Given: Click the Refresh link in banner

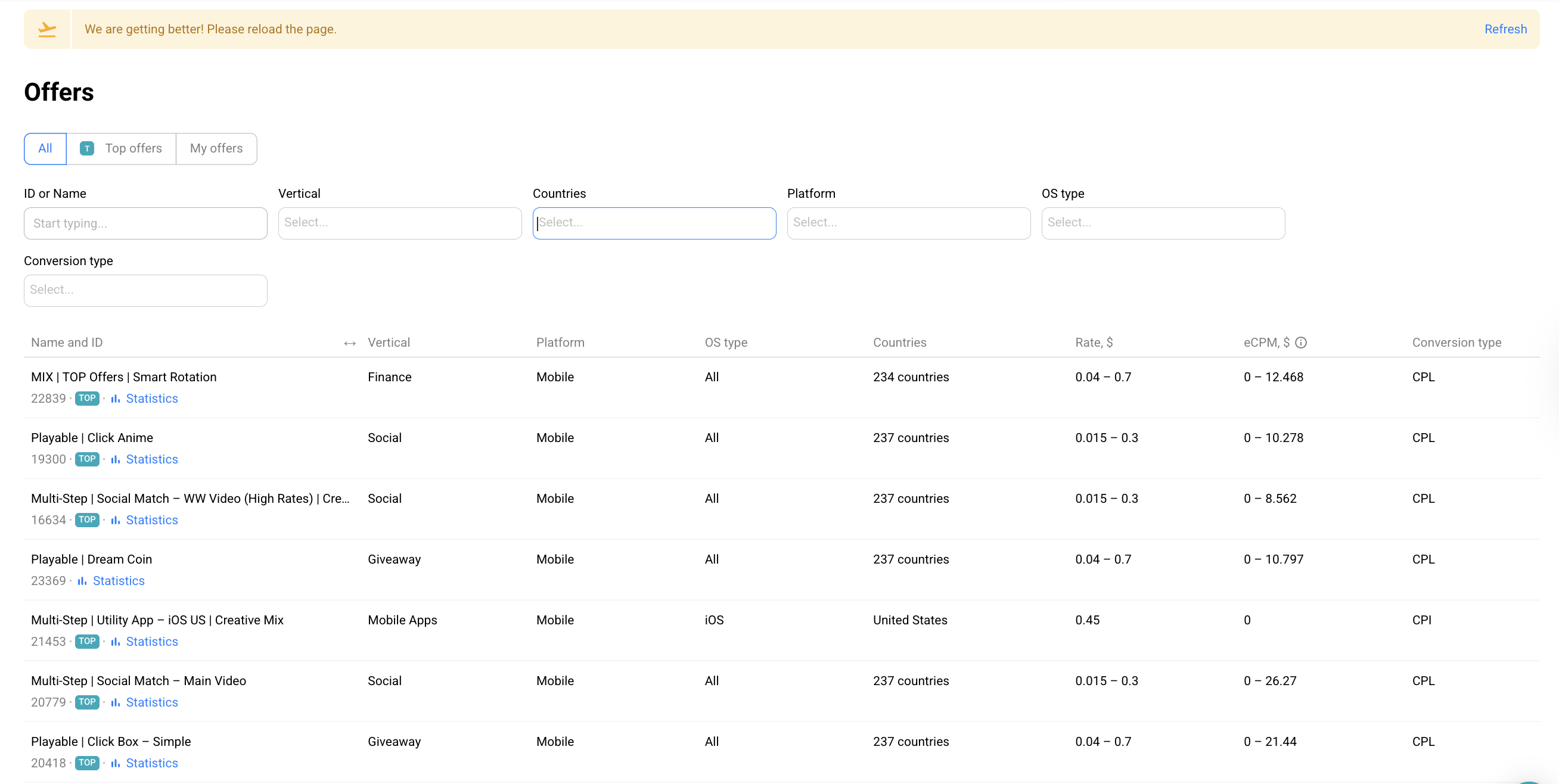Looking at the screenshot, I should tap(1505, 29).
